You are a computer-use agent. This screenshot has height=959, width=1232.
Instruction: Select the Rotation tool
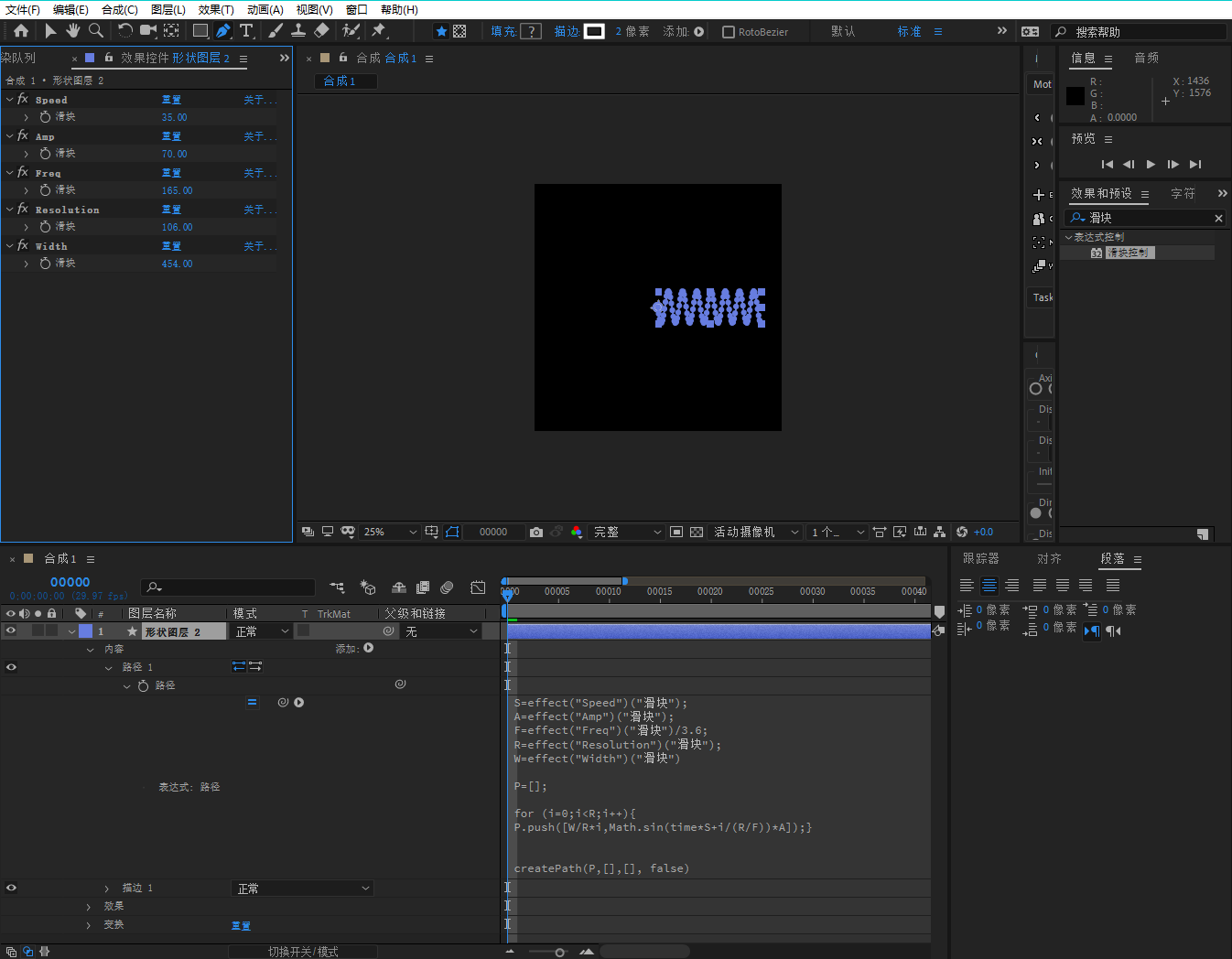point(125,31)
